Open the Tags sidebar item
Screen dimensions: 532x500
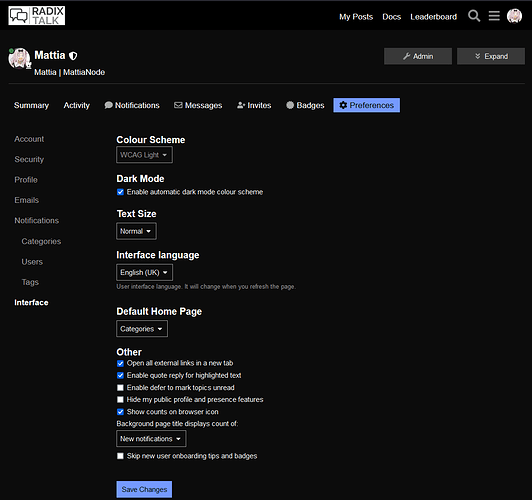click(x=30, y=282)
